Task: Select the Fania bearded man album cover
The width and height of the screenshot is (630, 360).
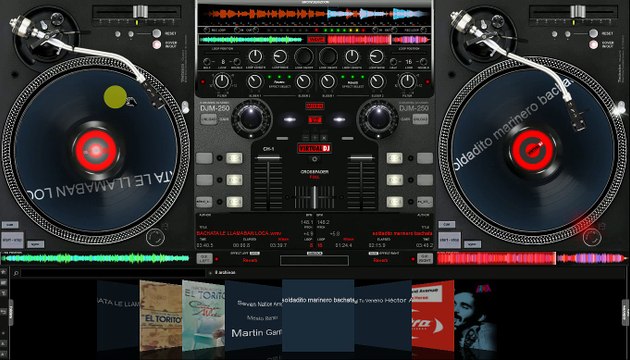Action: (x=475, y=315)
